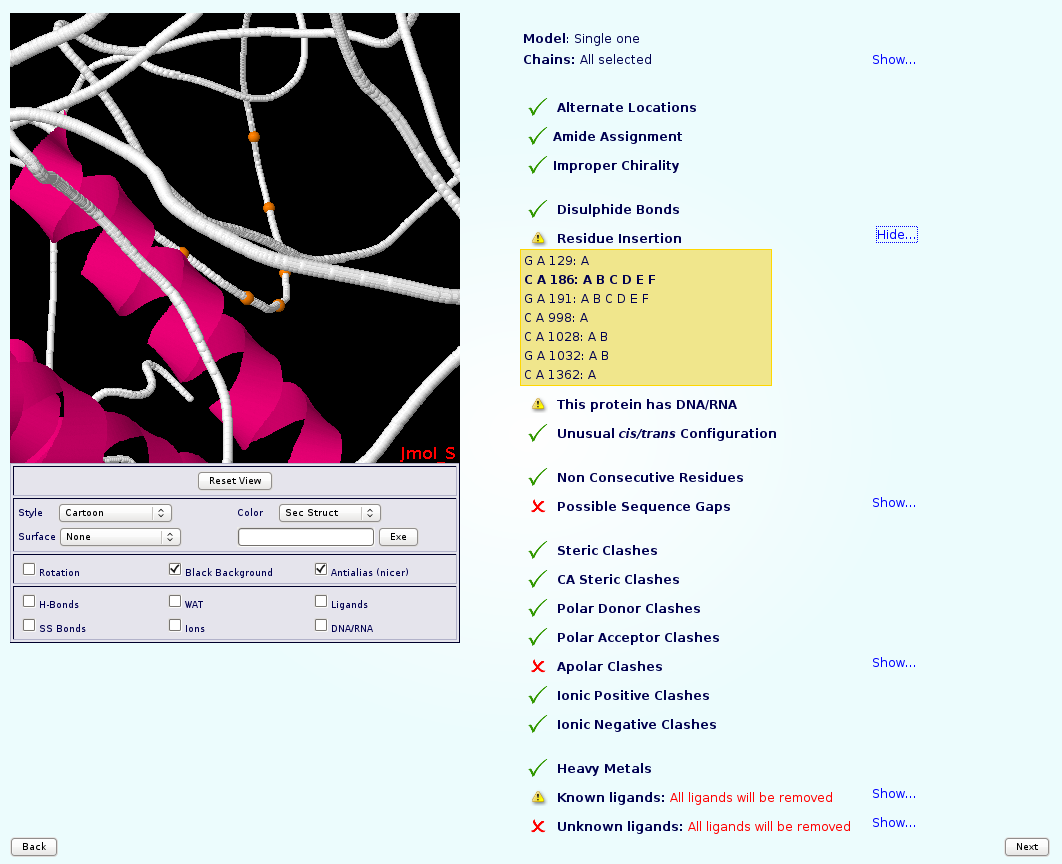Click the Next button
The width and height of the screenshot is (1062, 864).
tap(1026, 847)
